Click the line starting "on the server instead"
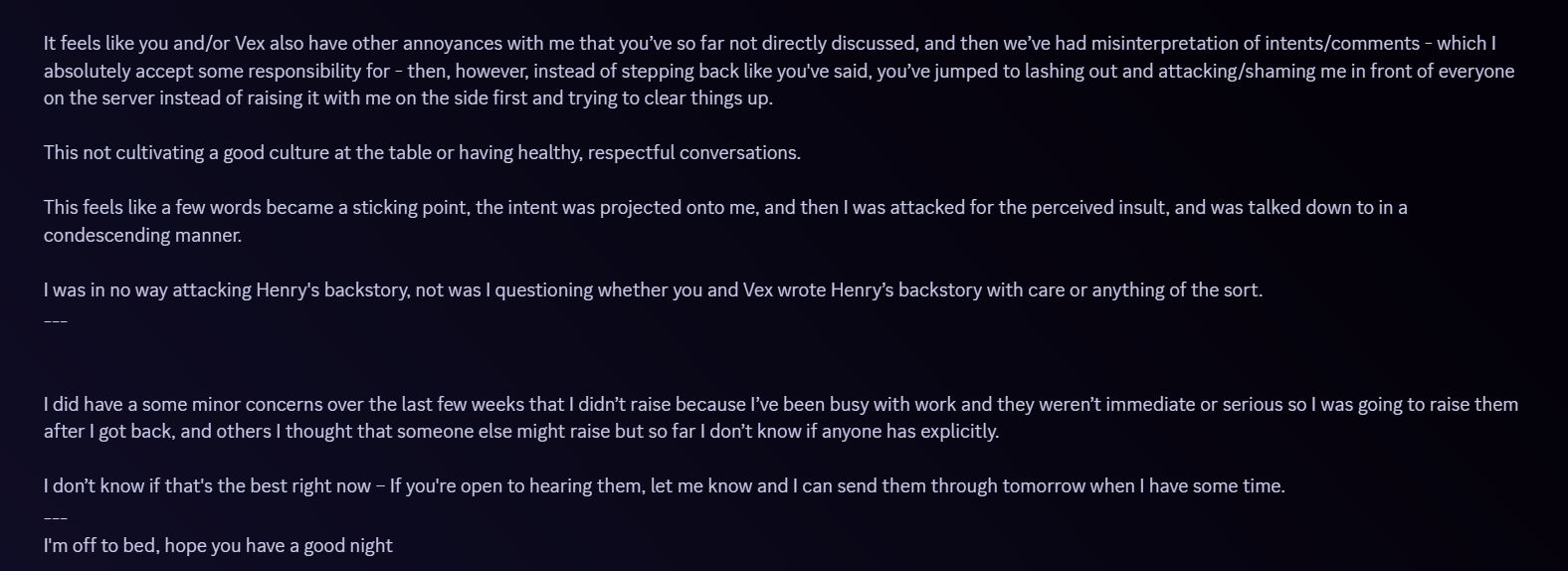Image resolution: width=1568 pixels, height=571 pixels. [x=408, y=98]
